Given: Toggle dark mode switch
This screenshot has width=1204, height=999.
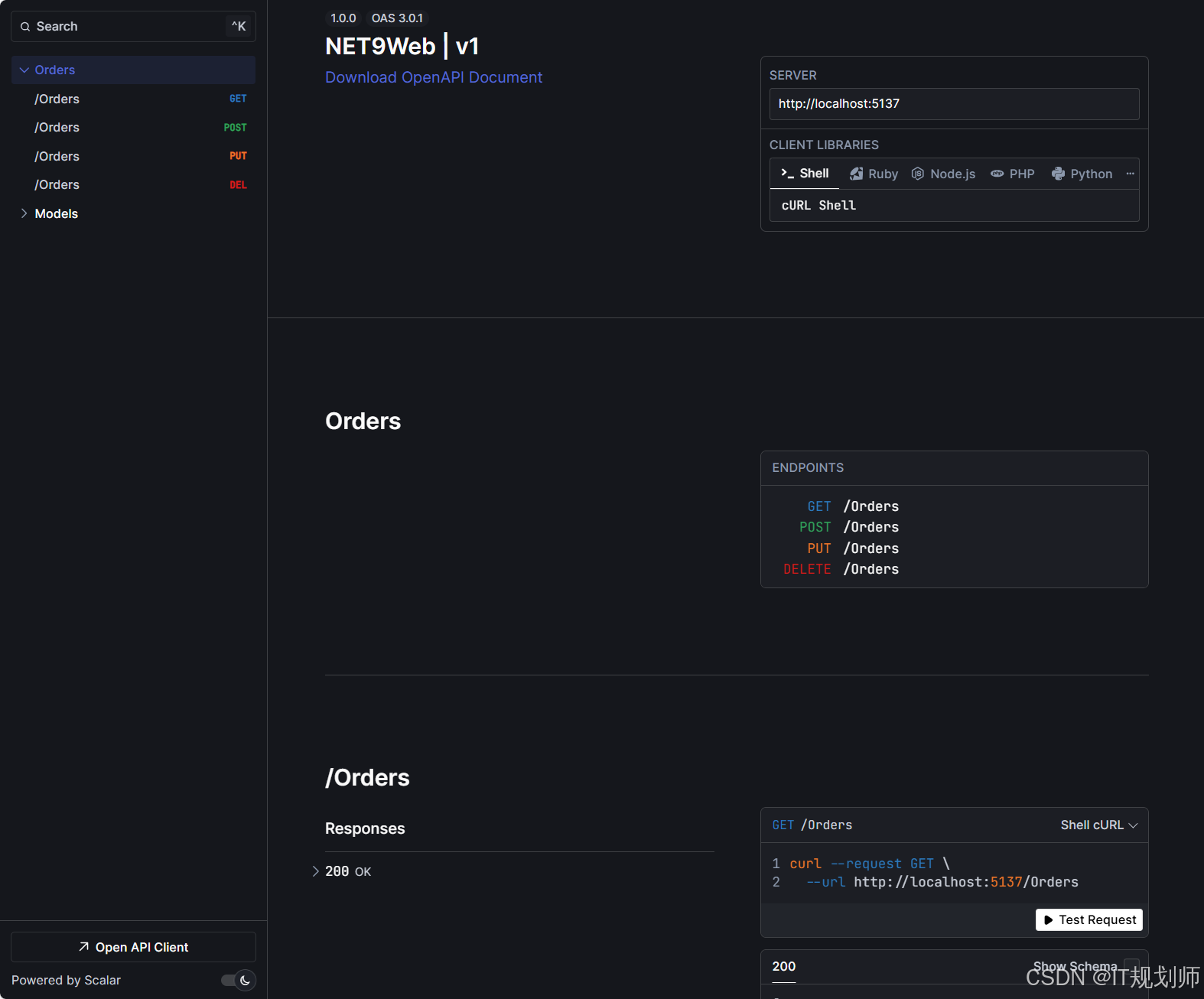Looking at the screenshot, I should (x=238, y=981).
